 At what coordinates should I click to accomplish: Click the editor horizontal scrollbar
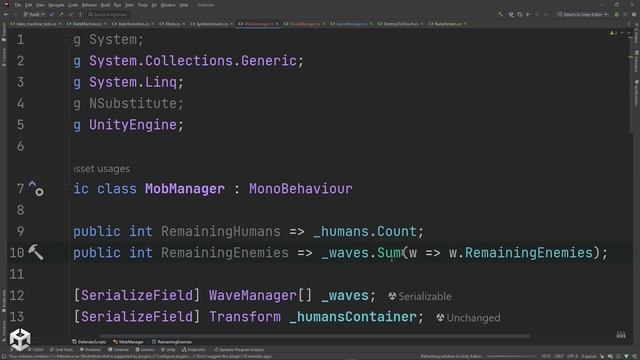[314, 336]
